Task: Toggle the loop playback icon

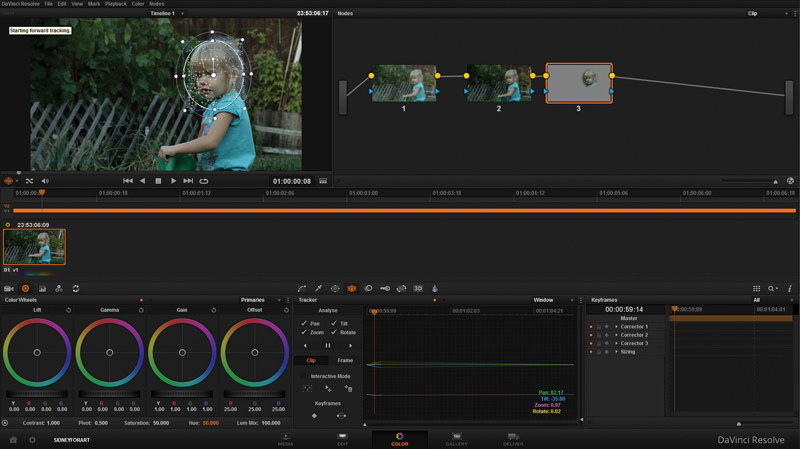Action: pyautogui.click(x=204, y=181)
